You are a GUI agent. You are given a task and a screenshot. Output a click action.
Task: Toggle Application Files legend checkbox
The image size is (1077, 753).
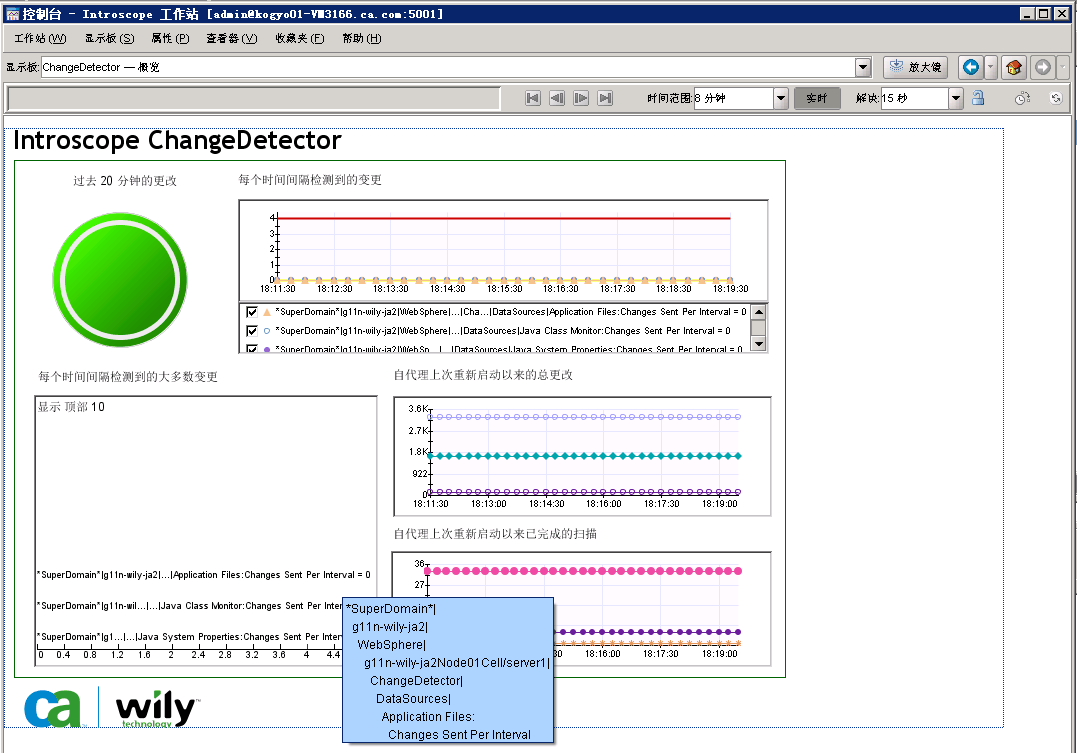tap(251, 312)
